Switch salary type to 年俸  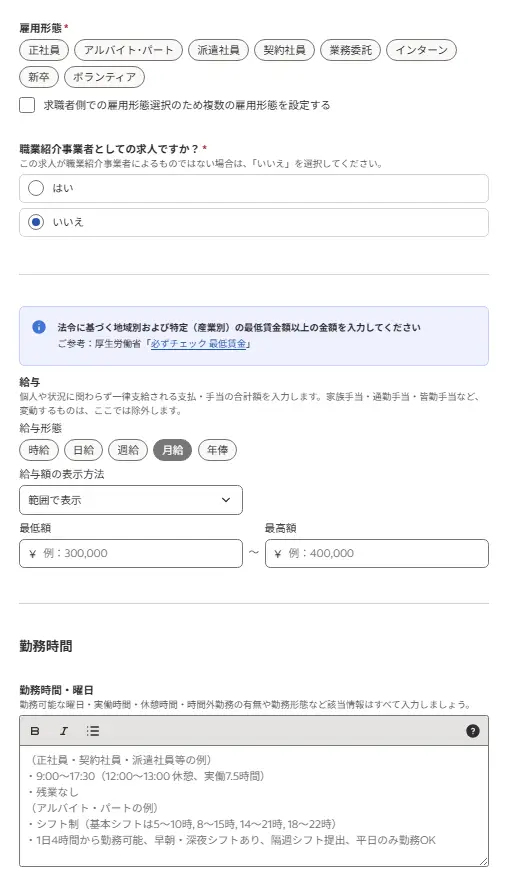[217, 450]
